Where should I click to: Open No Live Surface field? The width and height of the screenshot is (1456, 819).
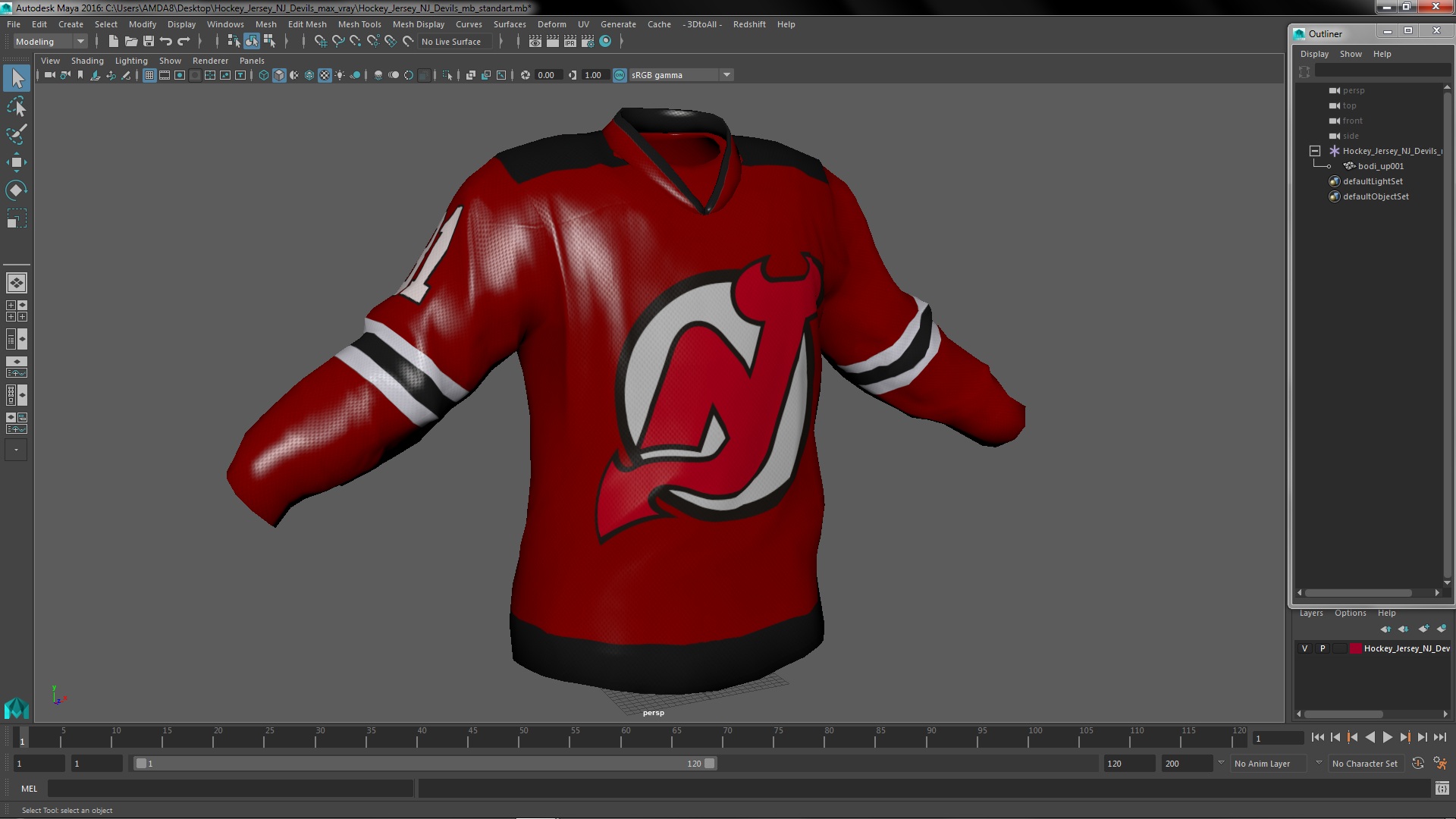456,42
